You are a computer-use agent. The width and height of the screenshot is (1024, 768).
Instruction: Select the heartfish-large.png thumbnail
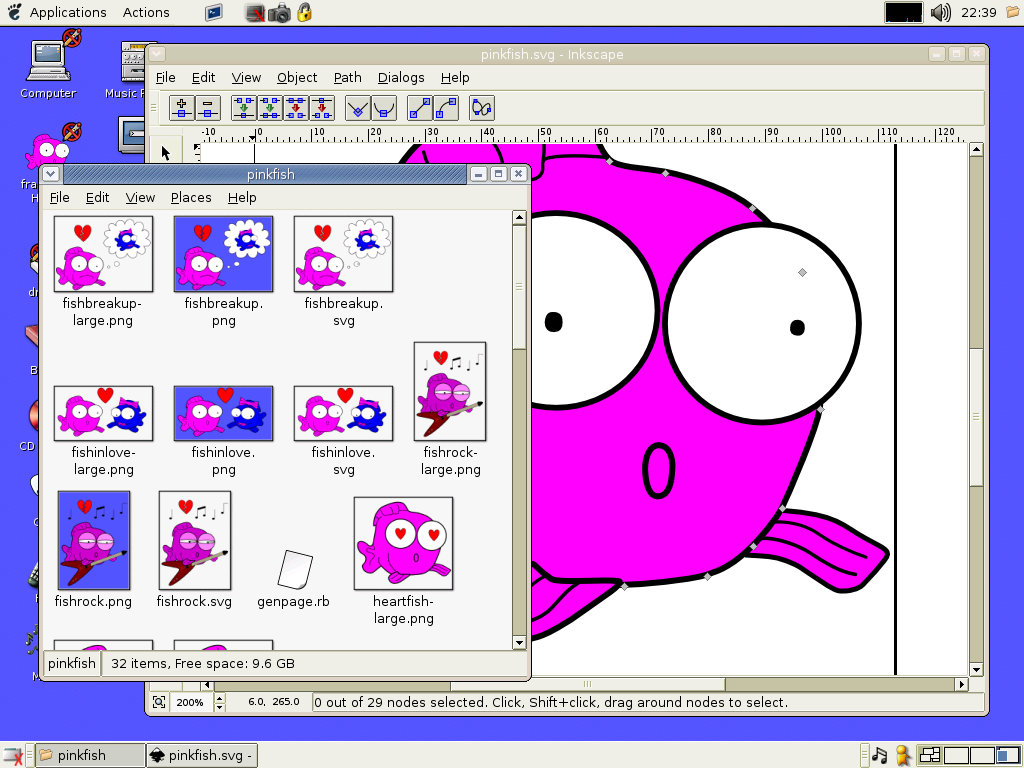point(404,543)
